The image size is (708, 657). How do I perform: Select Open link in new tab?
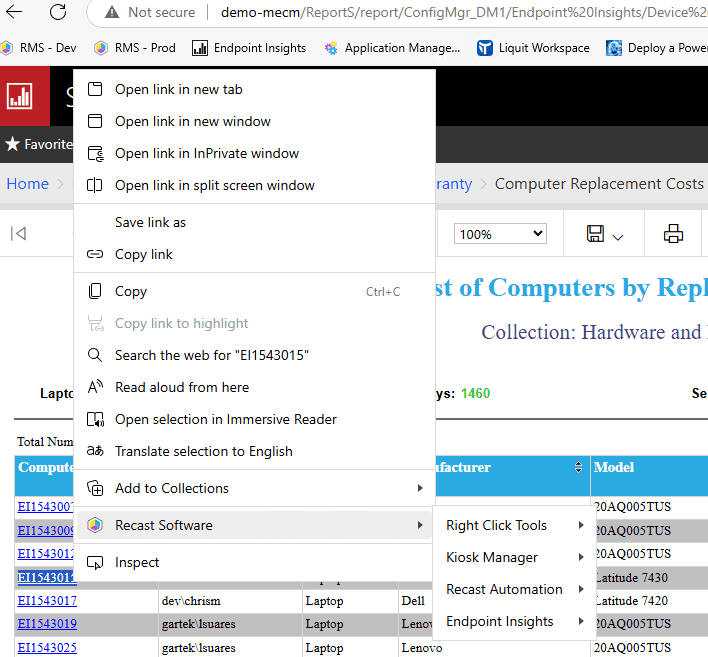click(178, 89)
